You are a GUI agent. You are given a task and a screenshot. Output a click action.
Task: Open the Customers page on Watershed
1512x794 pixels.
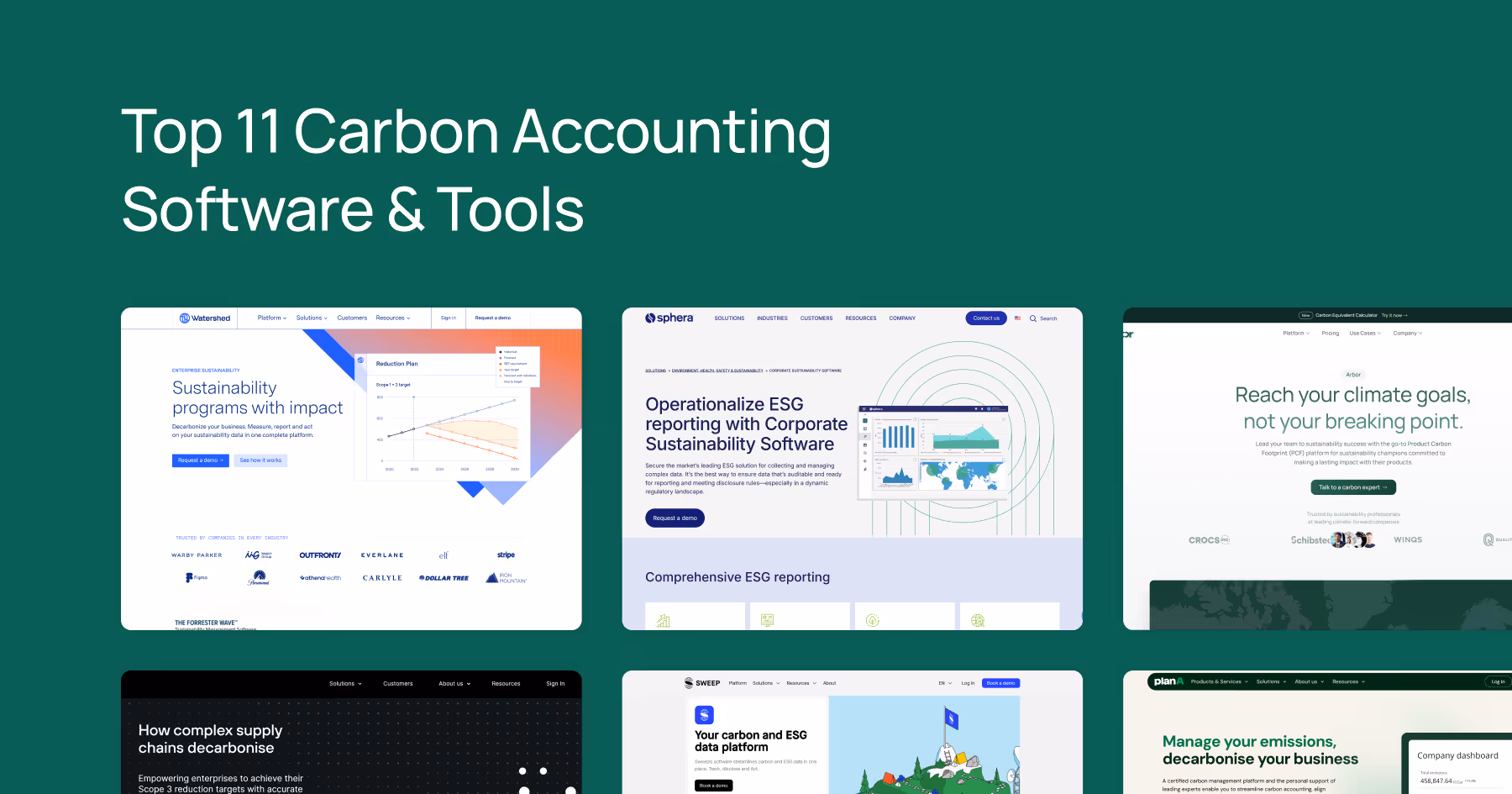pos(352,318)
